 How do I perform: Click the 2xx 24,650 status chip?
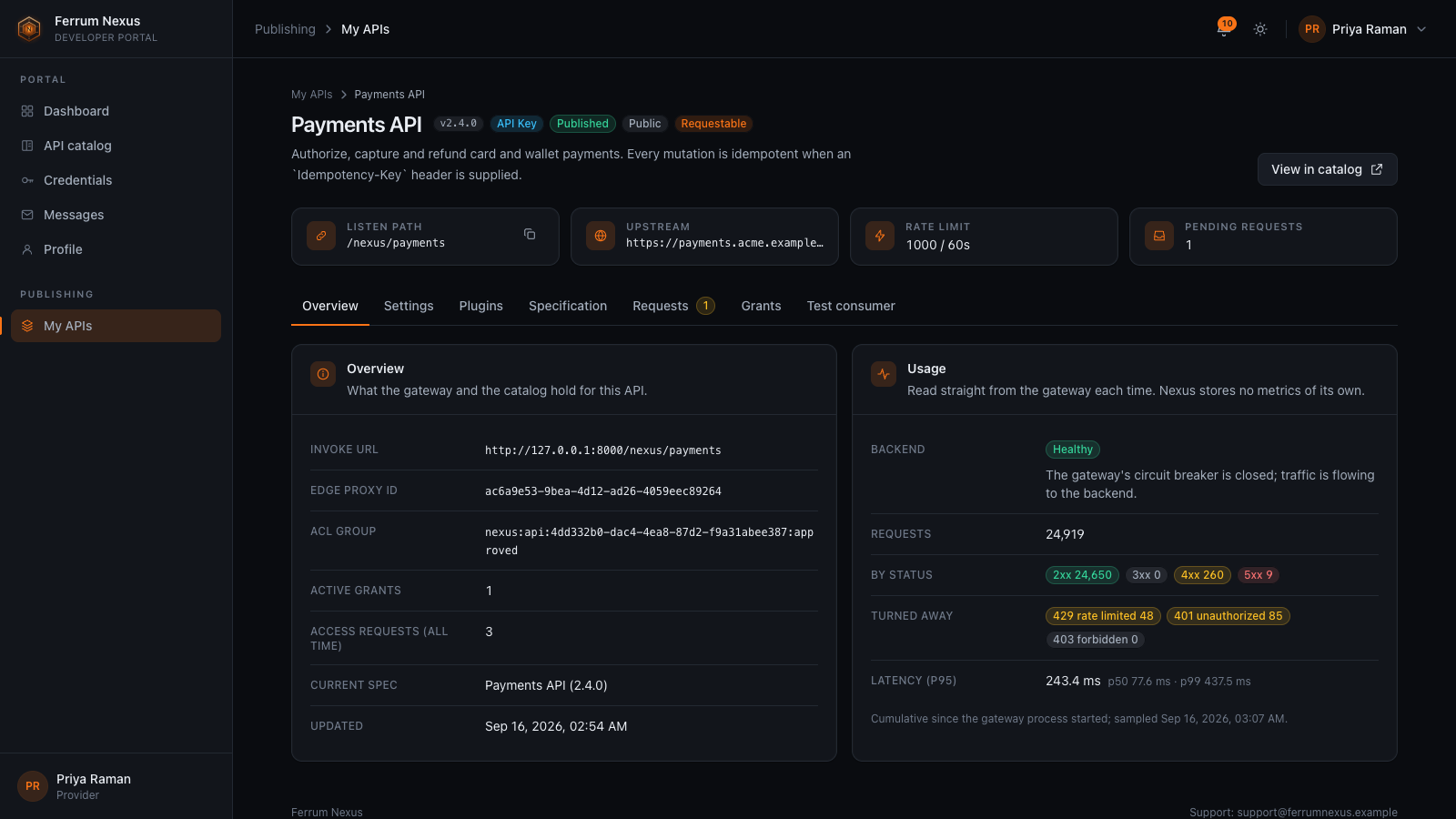1082,575
